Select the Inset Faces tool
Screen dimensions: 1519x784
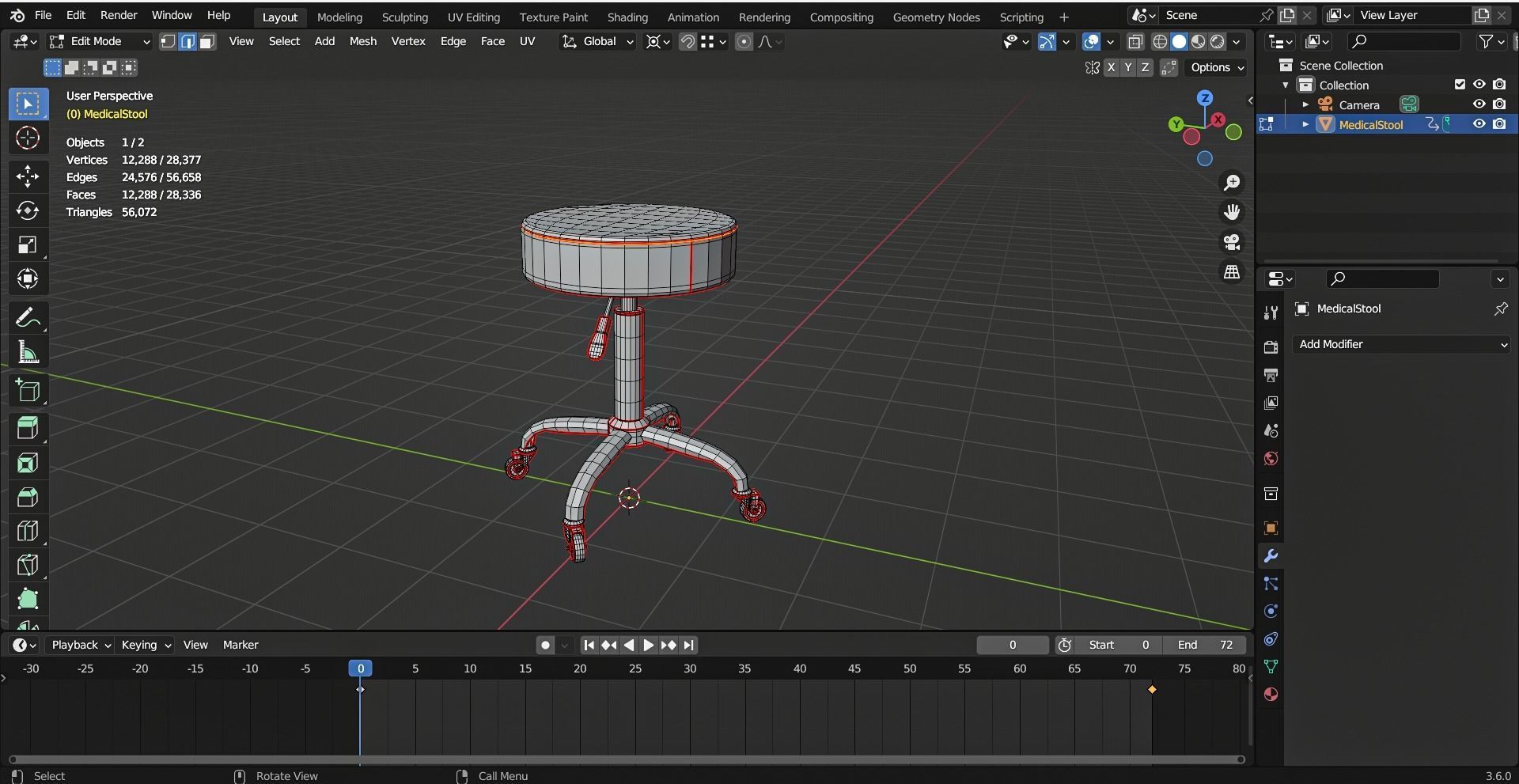(28, 463)
